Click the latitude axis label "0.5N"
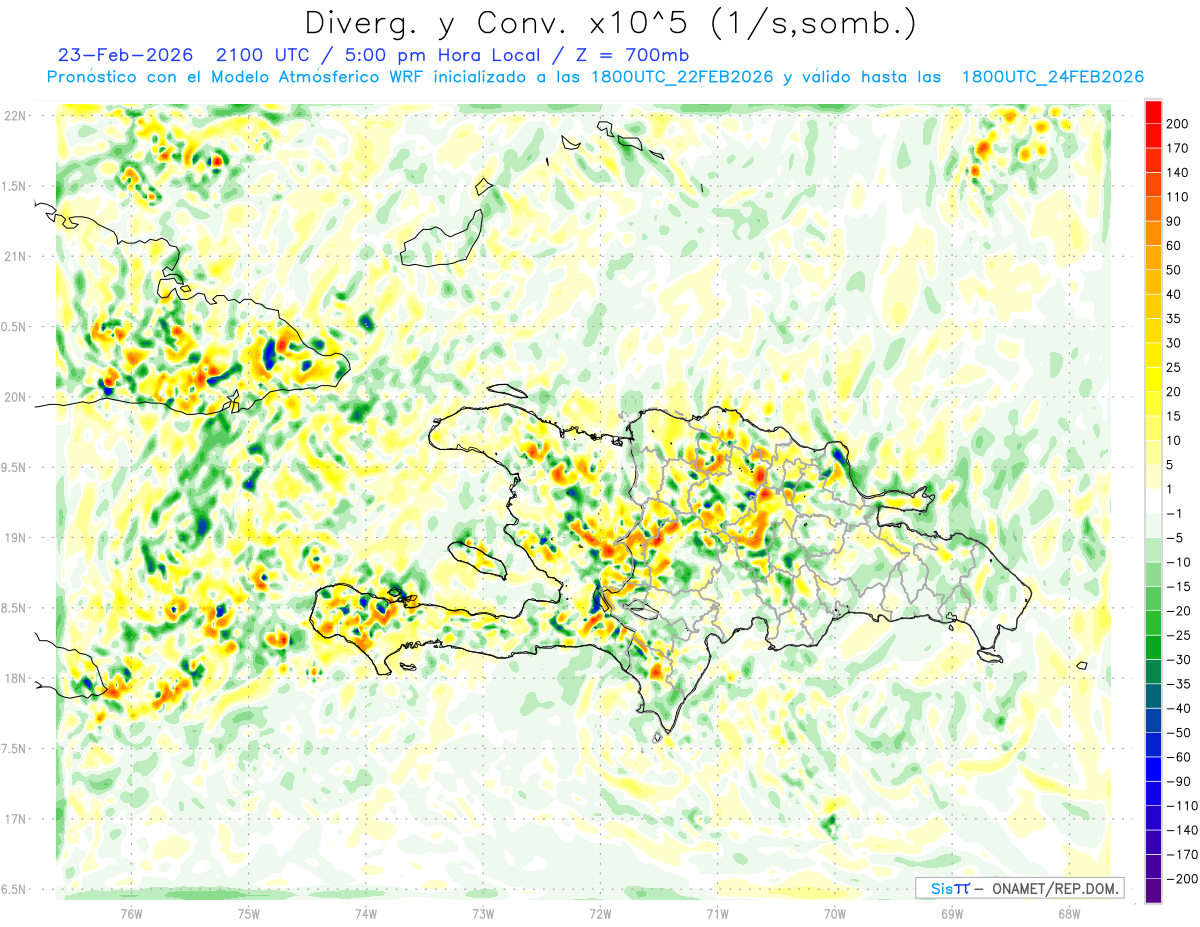This screenshot has width=1200, height=927. pos(14,327)
